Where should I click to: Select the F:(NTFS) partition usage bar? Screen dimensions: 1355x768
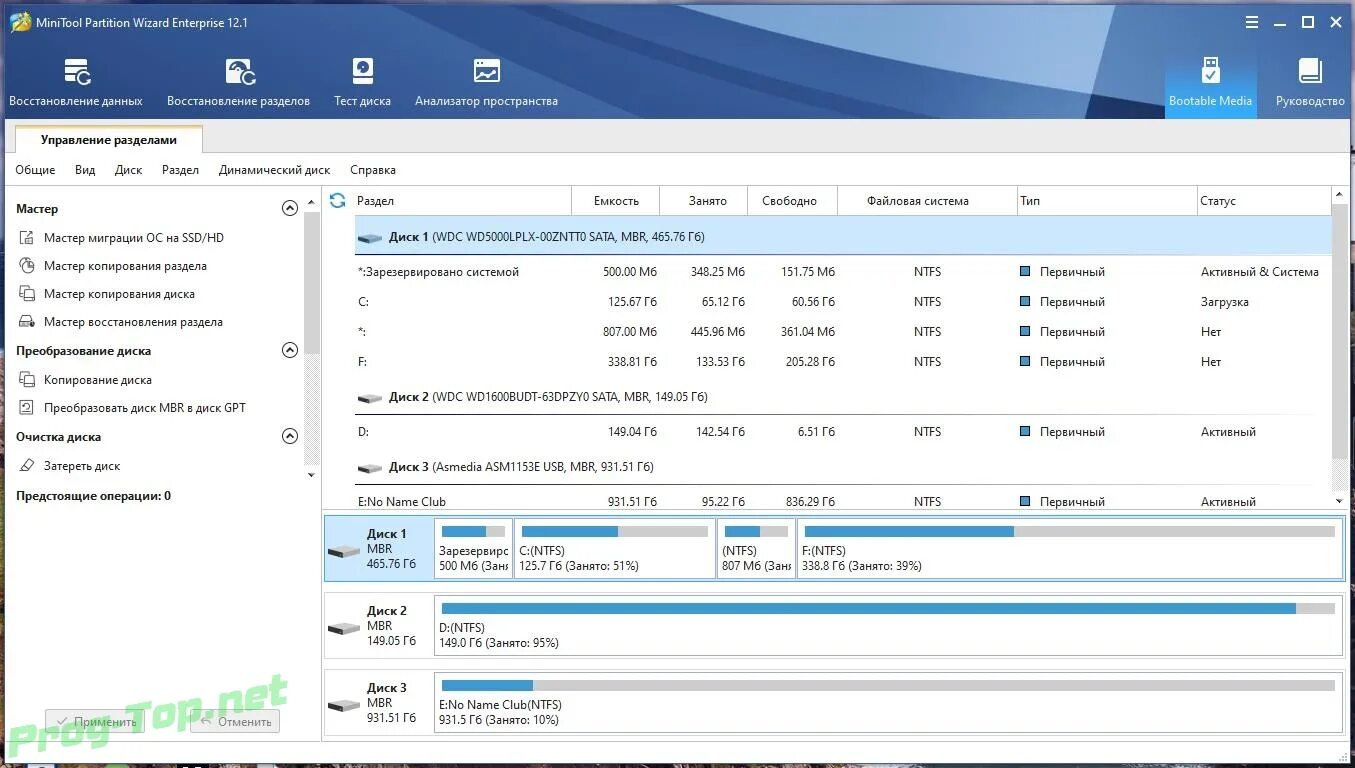click(x=1070, y=548)
